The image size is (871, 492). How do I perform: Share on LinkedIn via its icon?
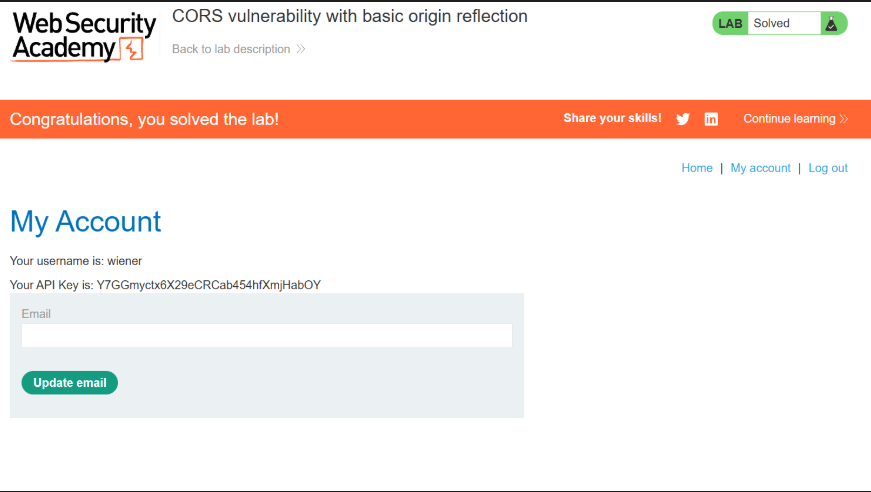tap(711, 119)
